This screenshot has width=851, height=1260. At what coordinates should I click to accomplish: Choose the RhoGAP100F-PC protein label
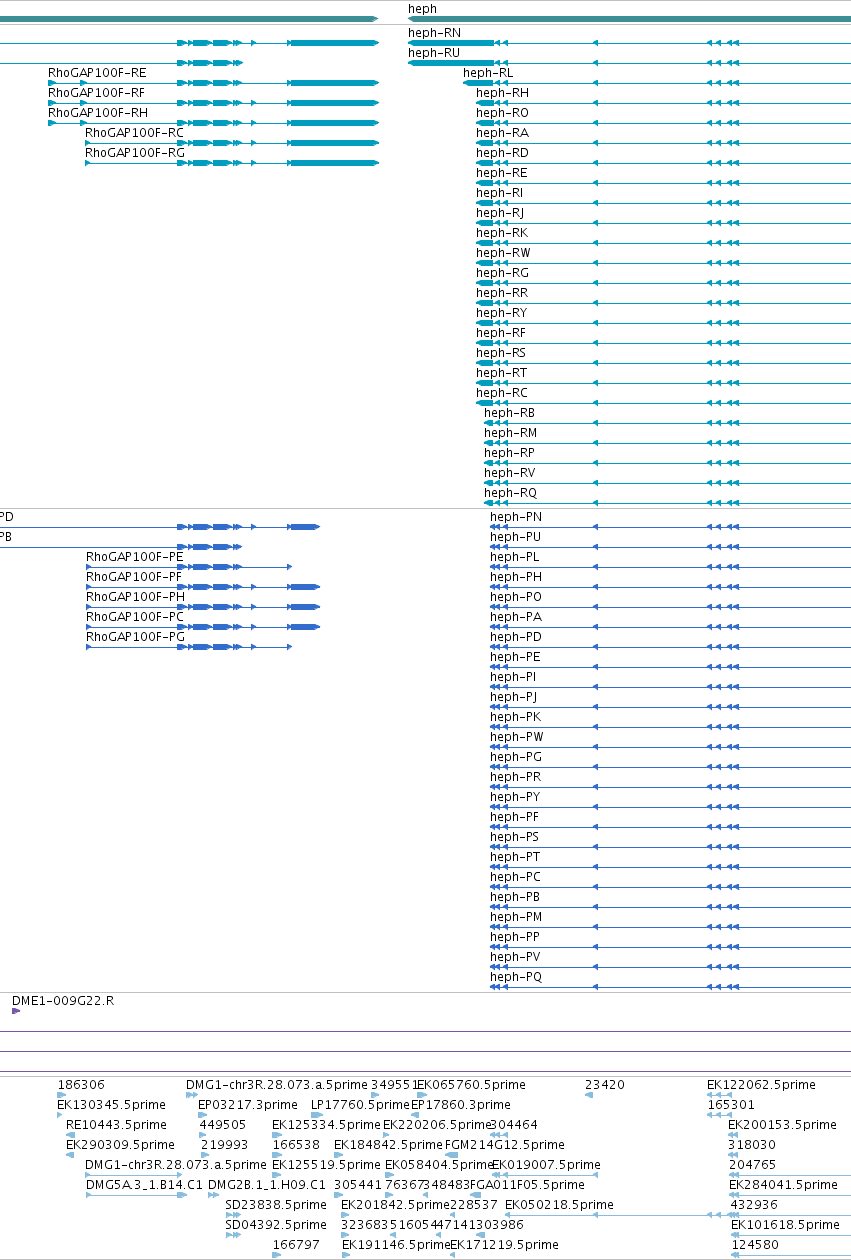[135, 617]
